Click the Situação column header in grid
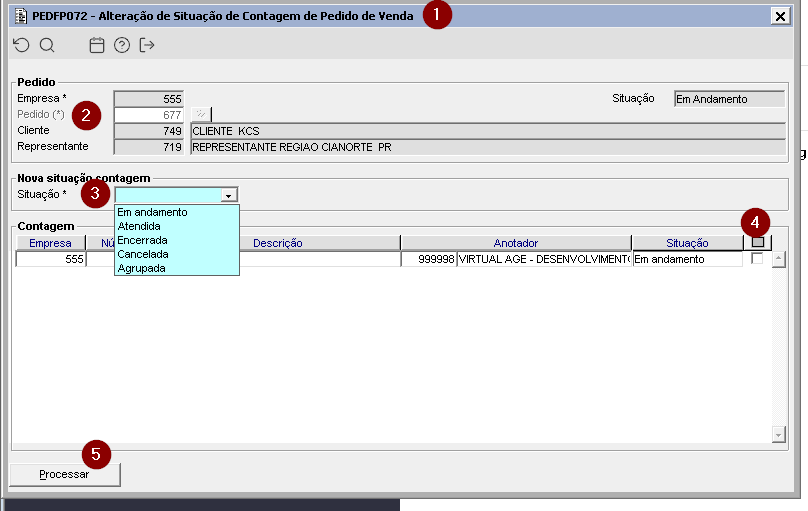The image size is (808, 511). 687,243
